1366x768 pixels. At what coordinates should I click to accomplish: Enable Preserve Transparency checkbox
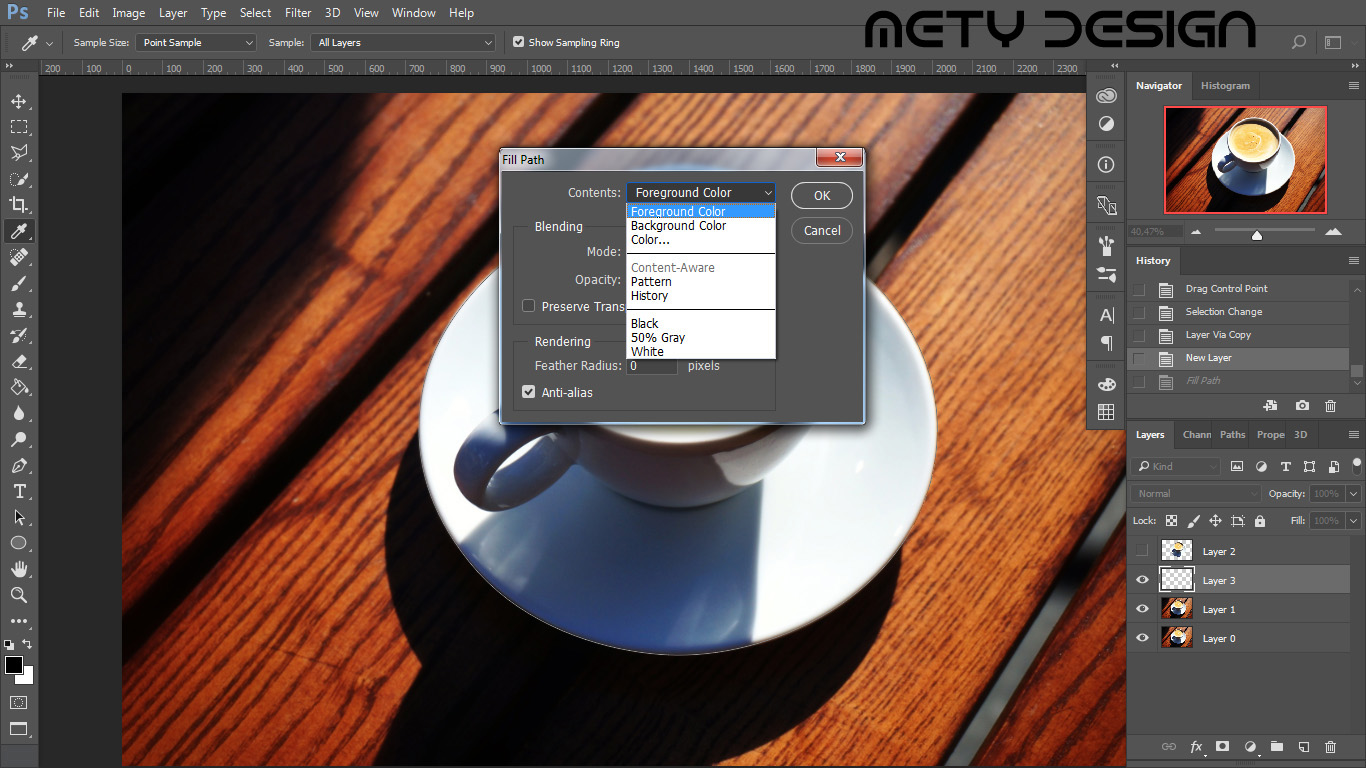tap(529, 306)
